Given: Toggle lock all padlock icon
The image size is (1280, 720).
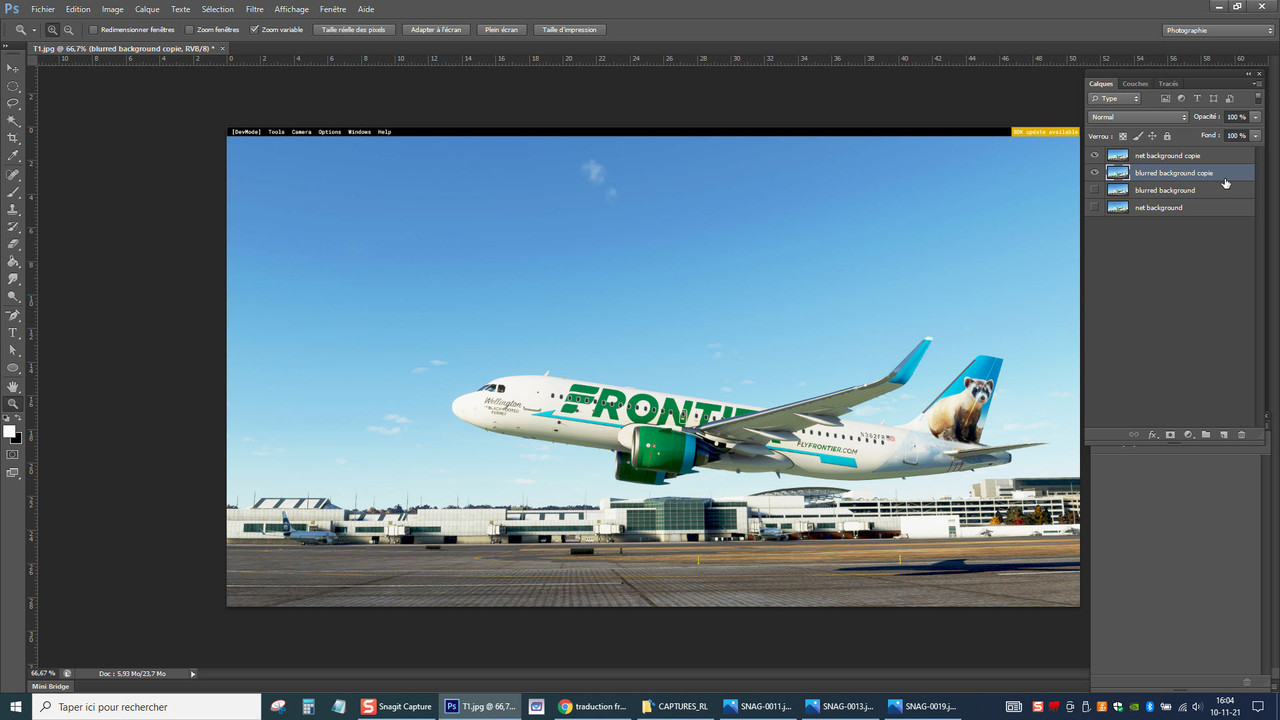Looking at the screenshot, I should pyautogui.click(x=1167, y=136).
